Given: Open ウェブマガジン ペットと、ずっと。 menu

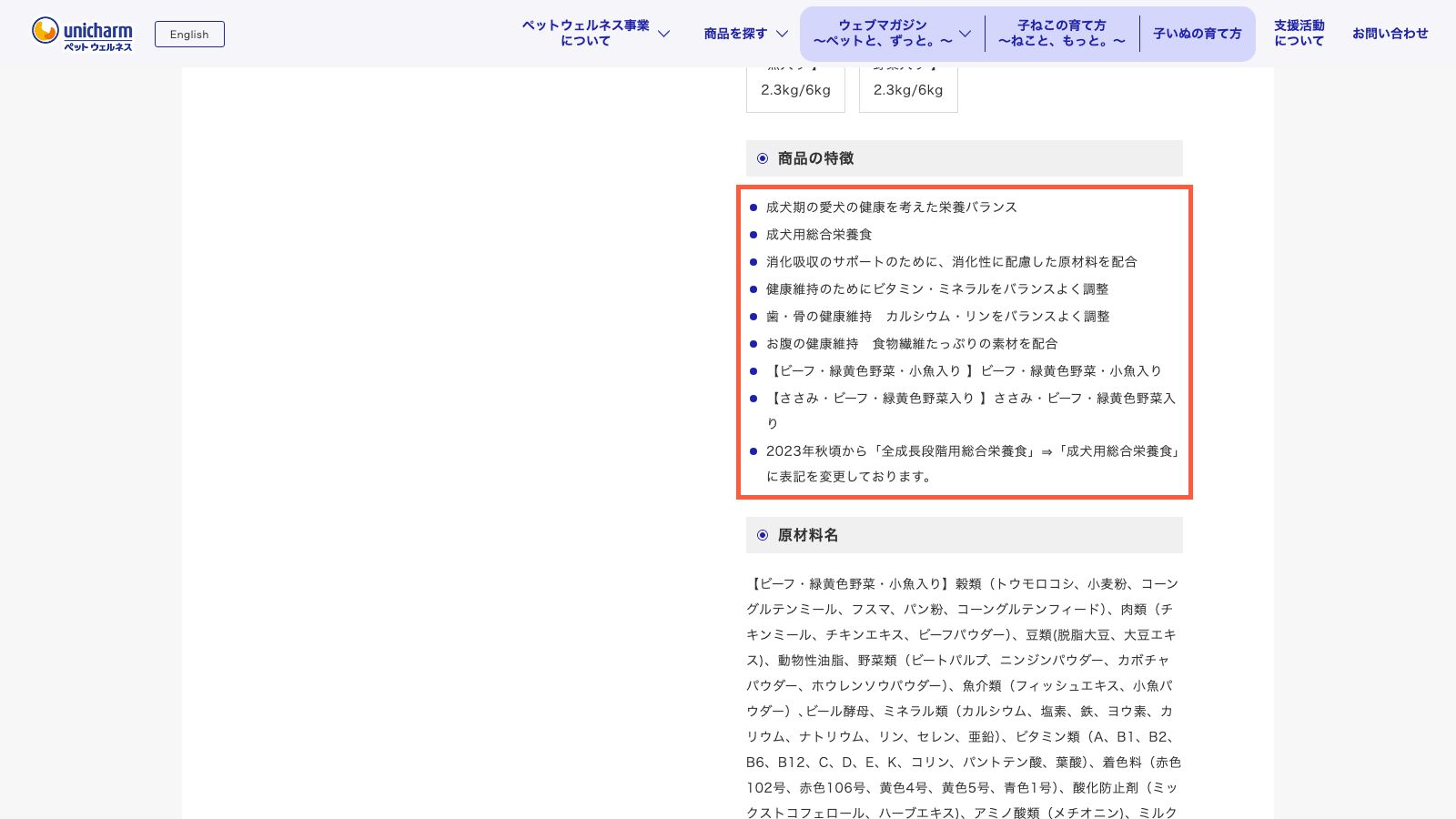Looking at the screenshot, I should coord(883,34).
